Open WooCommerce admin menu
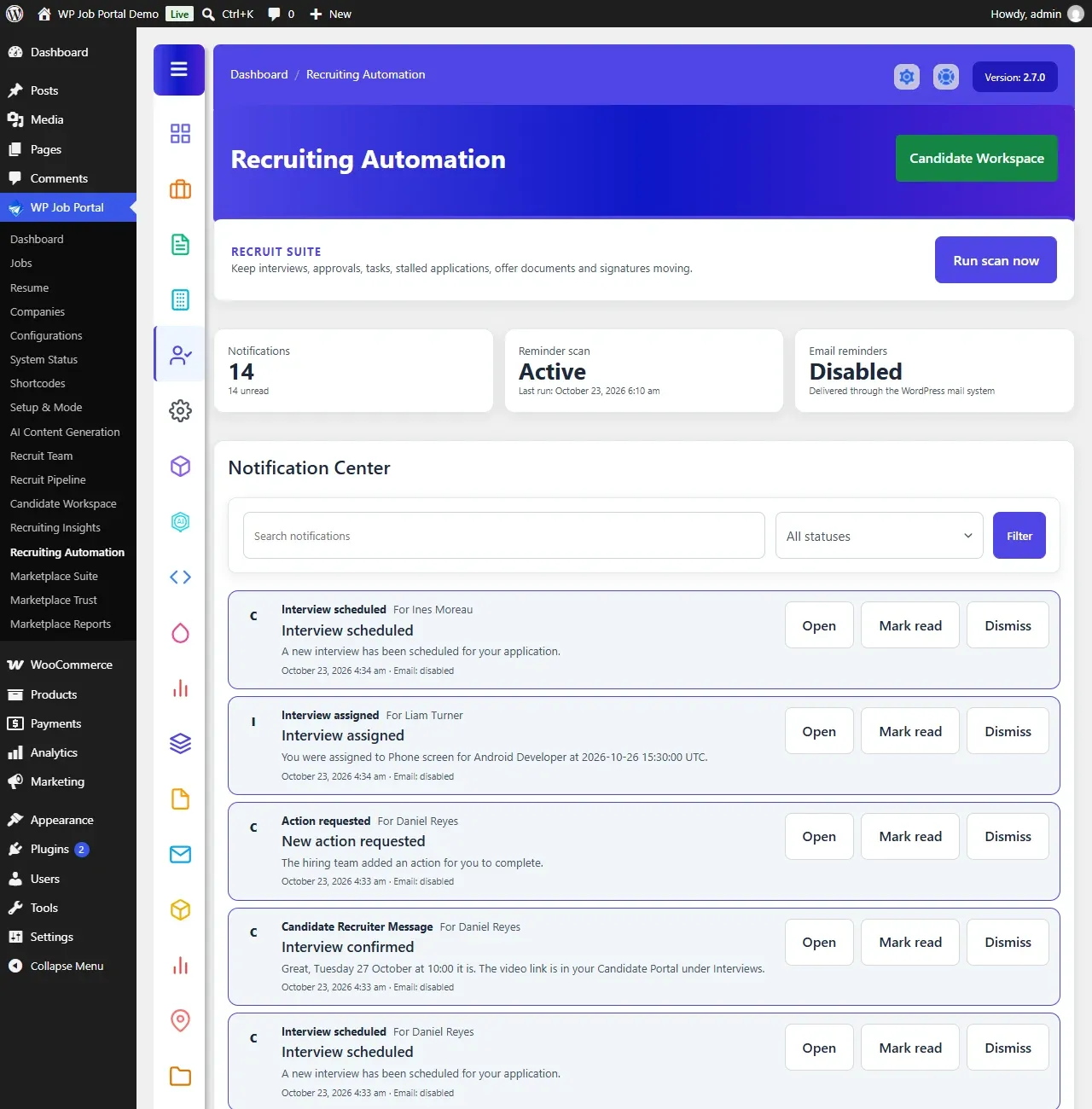Image resolution: width=1092 pixels, height=1109 pixels. coord(68,665)
